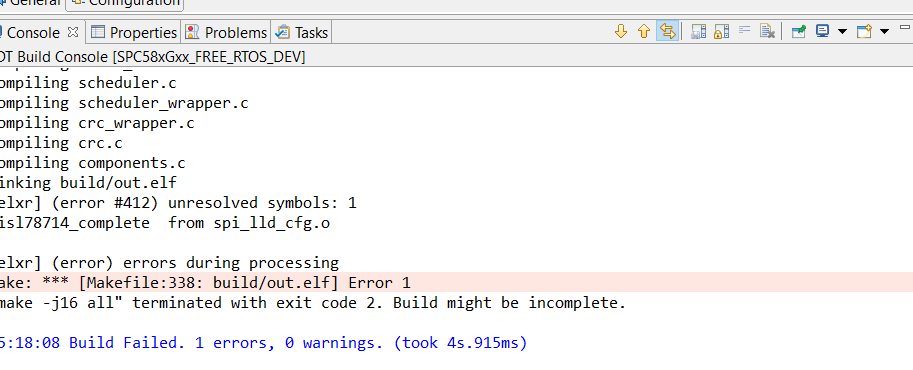The width and height of the screenshot is (913, 370).
Task: Select the Configuration tab at the top
Action: pos(125,3)
